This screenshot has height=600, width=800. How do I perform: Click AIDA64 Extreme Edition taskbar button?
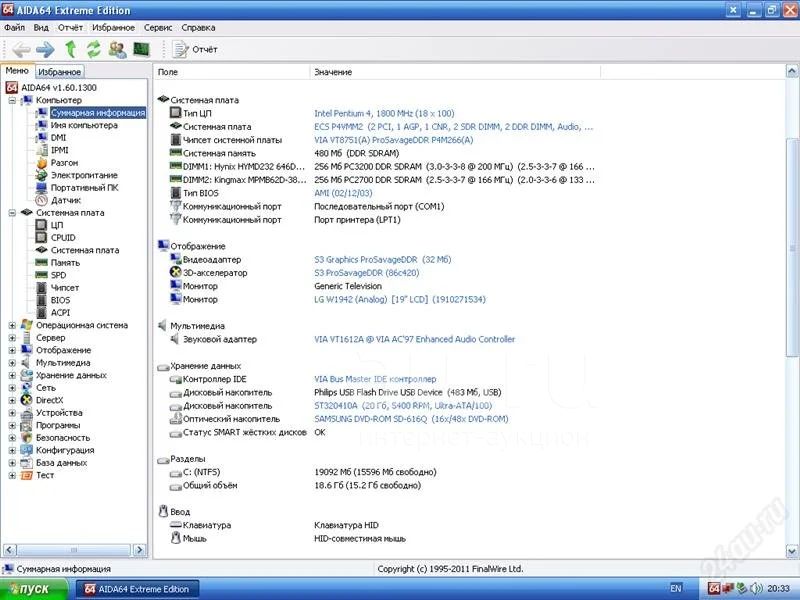pos(137,589)
